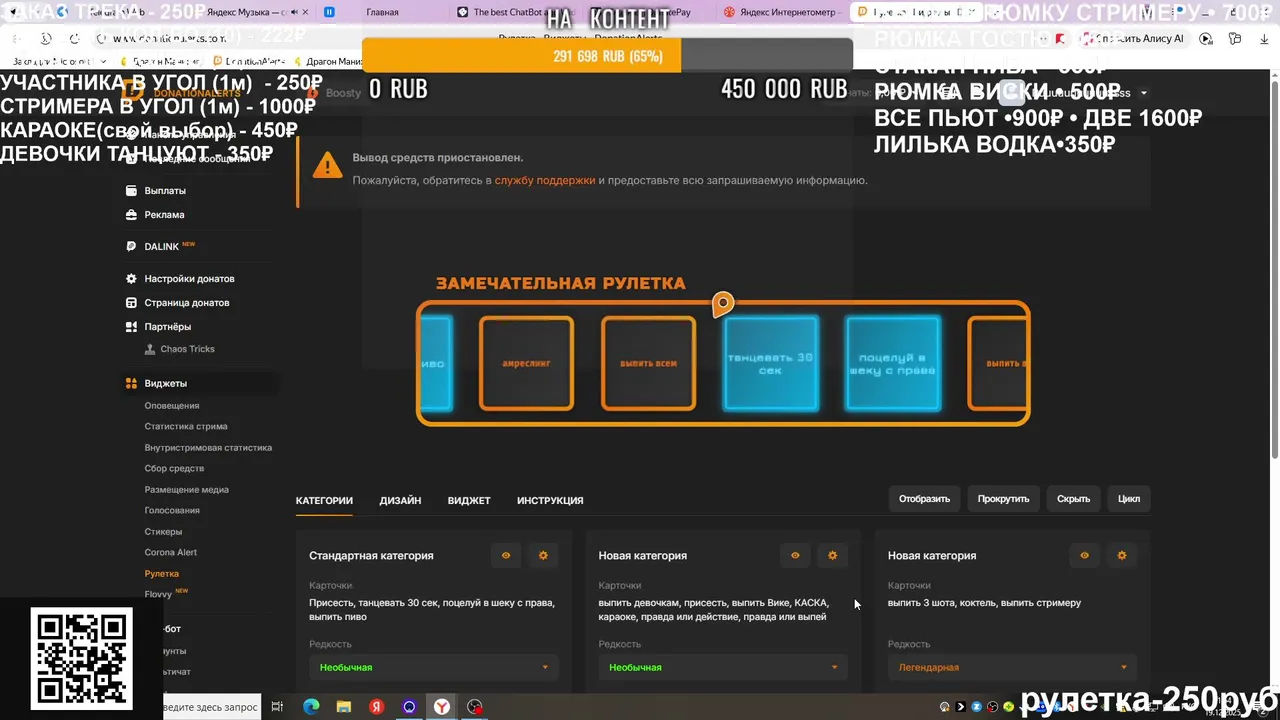Switch to the Главная browser tab

click(x=382, y=12)
